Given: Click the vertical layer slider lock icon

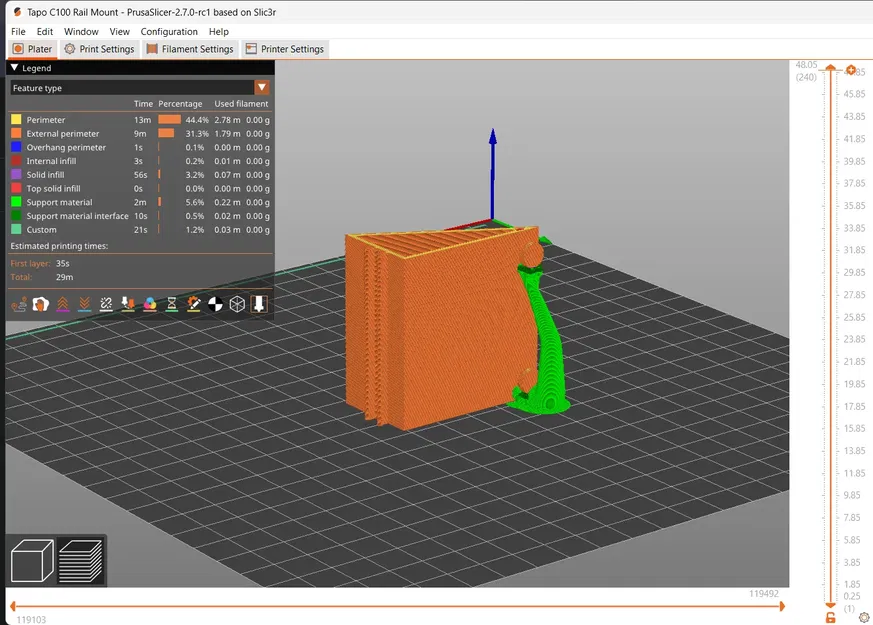Looking at the screenshot, I should [x=830, y=617].
